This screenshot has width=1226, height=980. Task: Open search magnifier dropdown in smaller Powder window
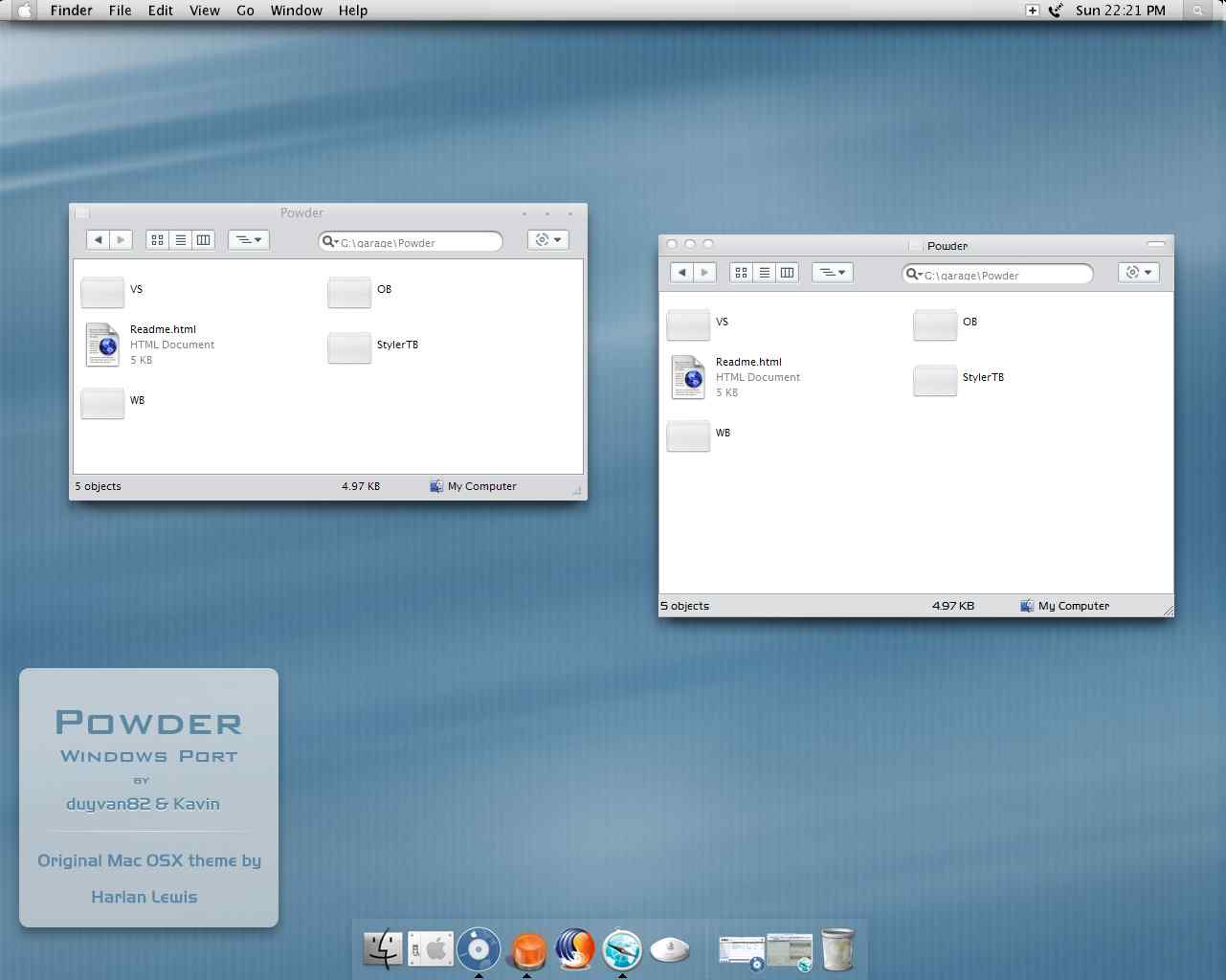click(329, 242)
